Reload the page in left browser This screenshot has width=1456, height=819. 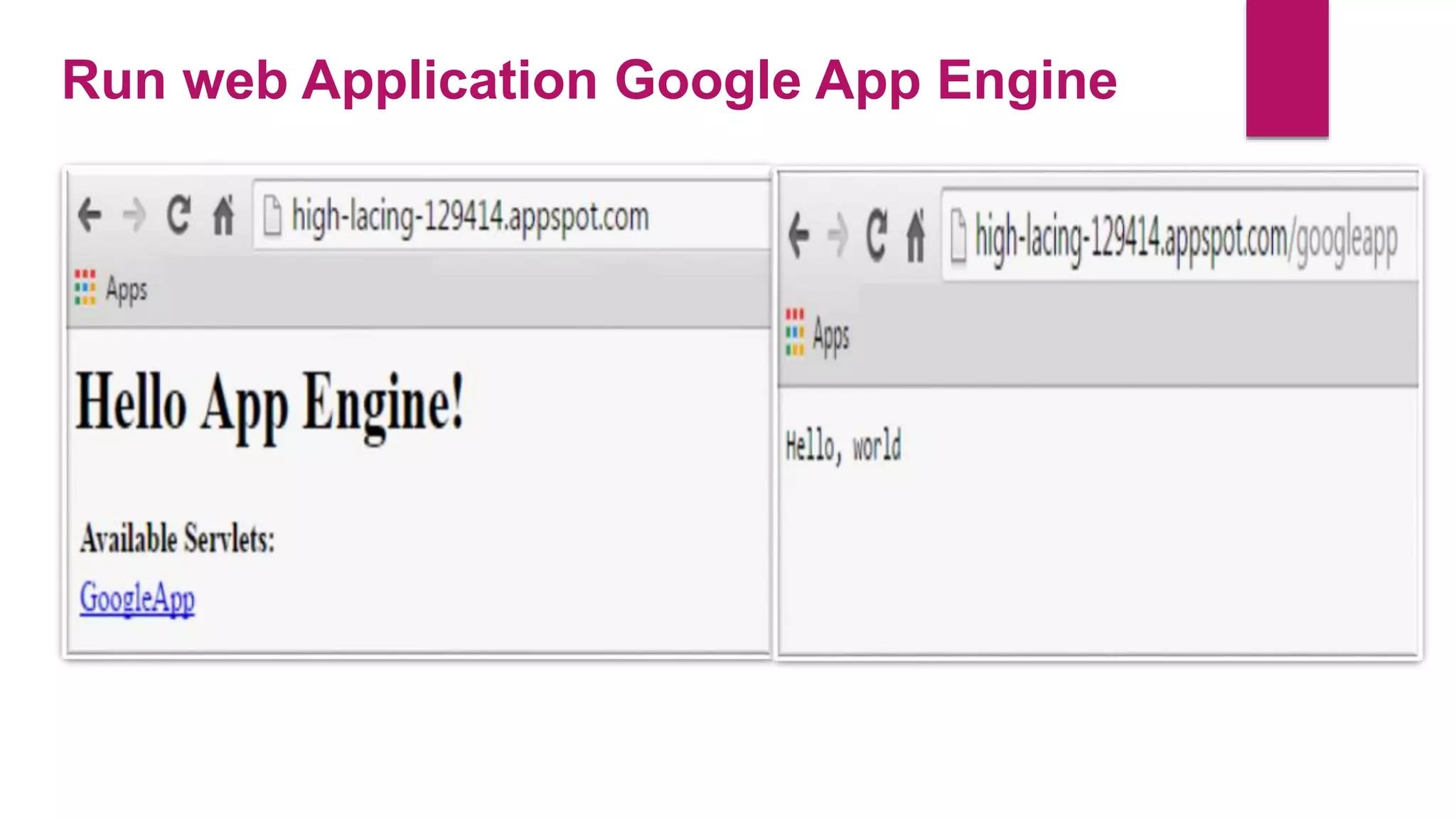point(178,214)
